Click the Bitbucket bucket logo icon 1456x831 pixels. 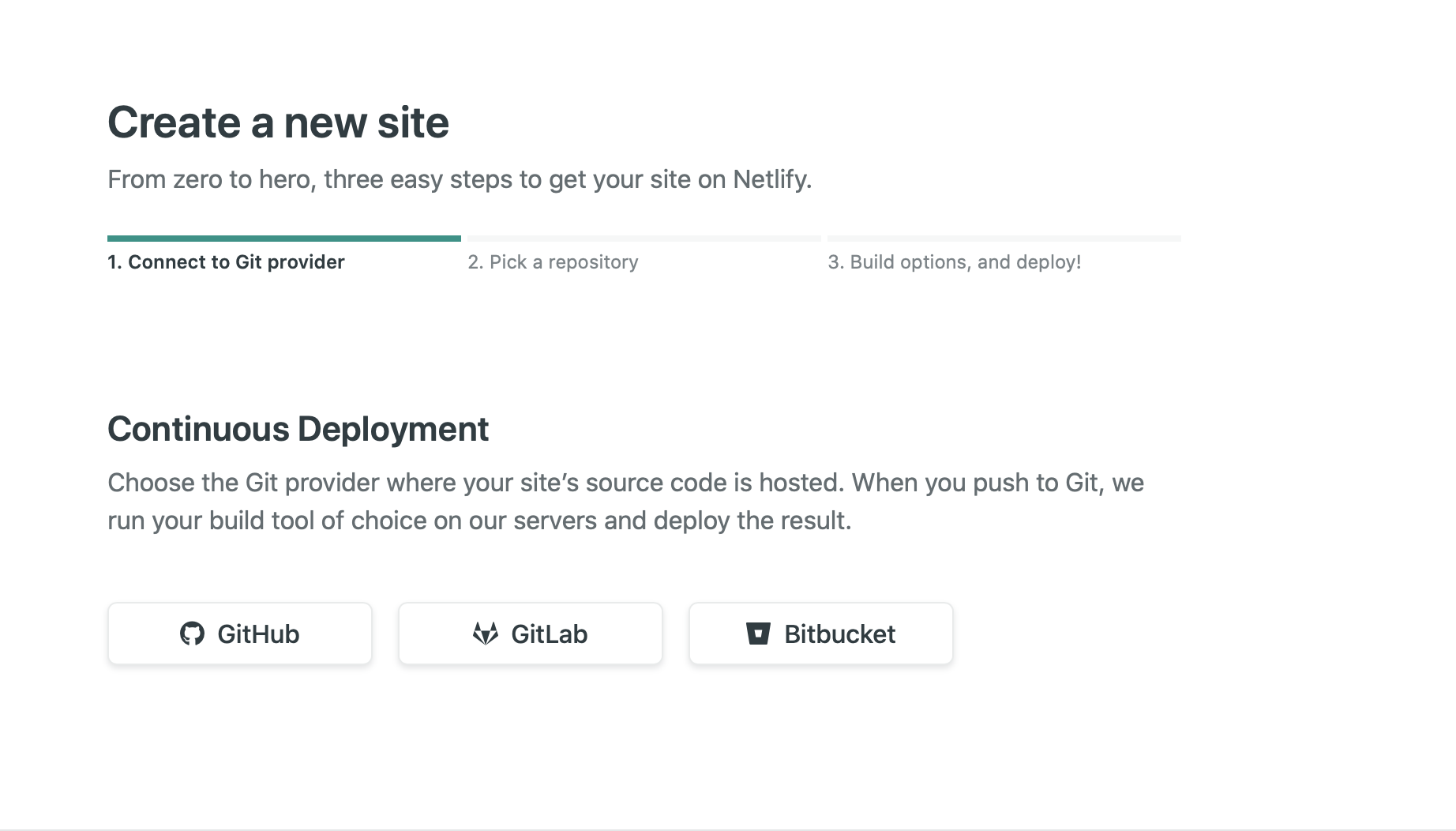(x=758, y=634)
